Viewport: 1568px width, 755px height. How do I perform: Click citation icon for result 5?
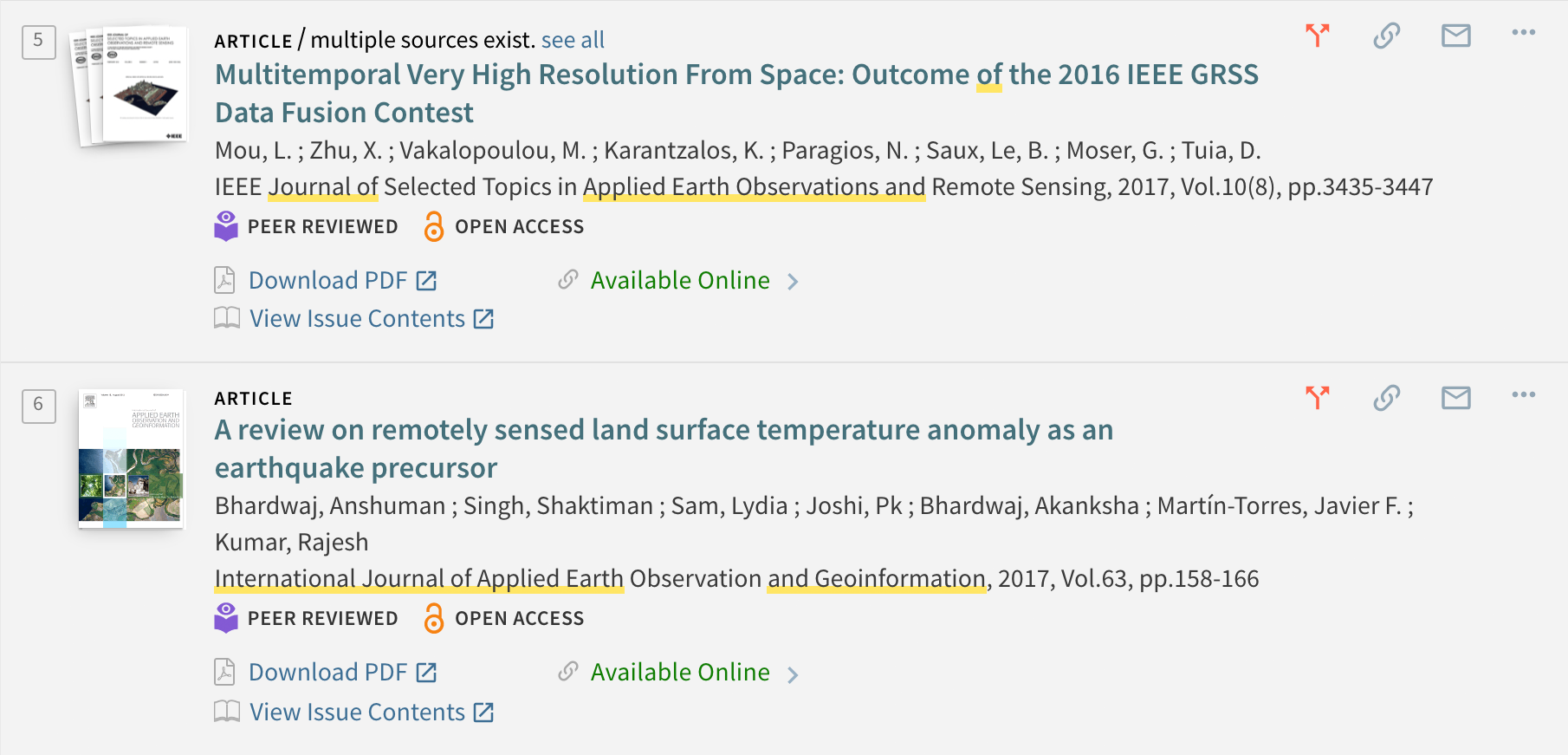pyautogui.click(x=1317, y=36)
